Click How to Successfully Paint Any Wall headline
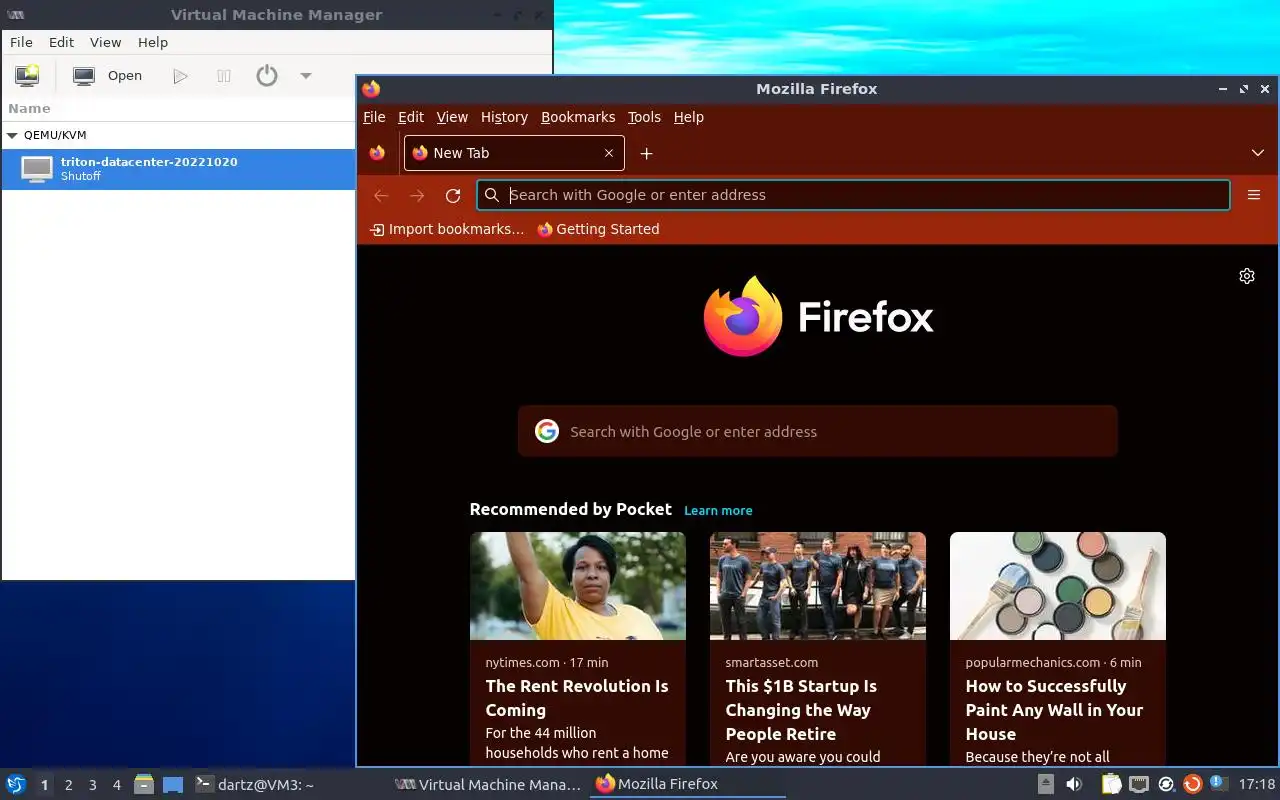The image size is (1280, 800). tap(1054, 710)
